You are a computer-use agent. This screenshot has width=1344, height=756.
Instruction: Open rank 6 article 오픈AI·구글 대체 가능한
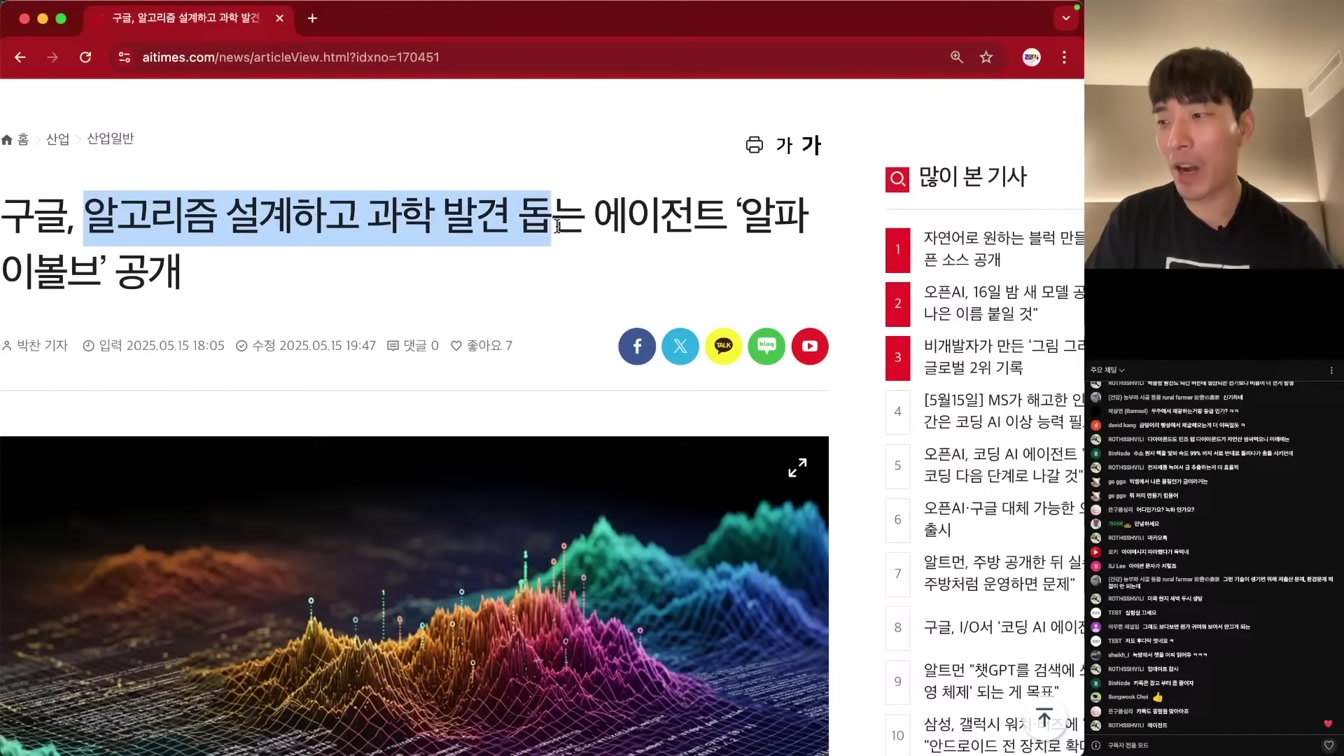[1004, 519]
